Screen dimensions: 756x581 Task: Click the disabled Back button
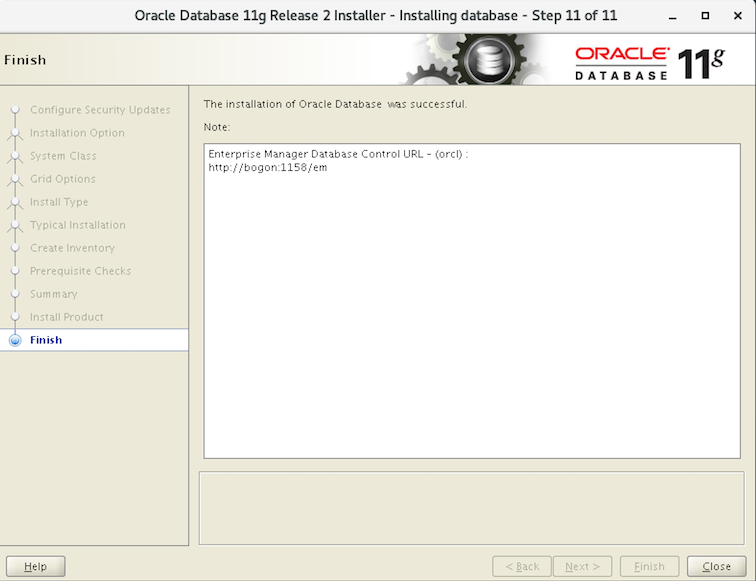(x=522, y=566)
